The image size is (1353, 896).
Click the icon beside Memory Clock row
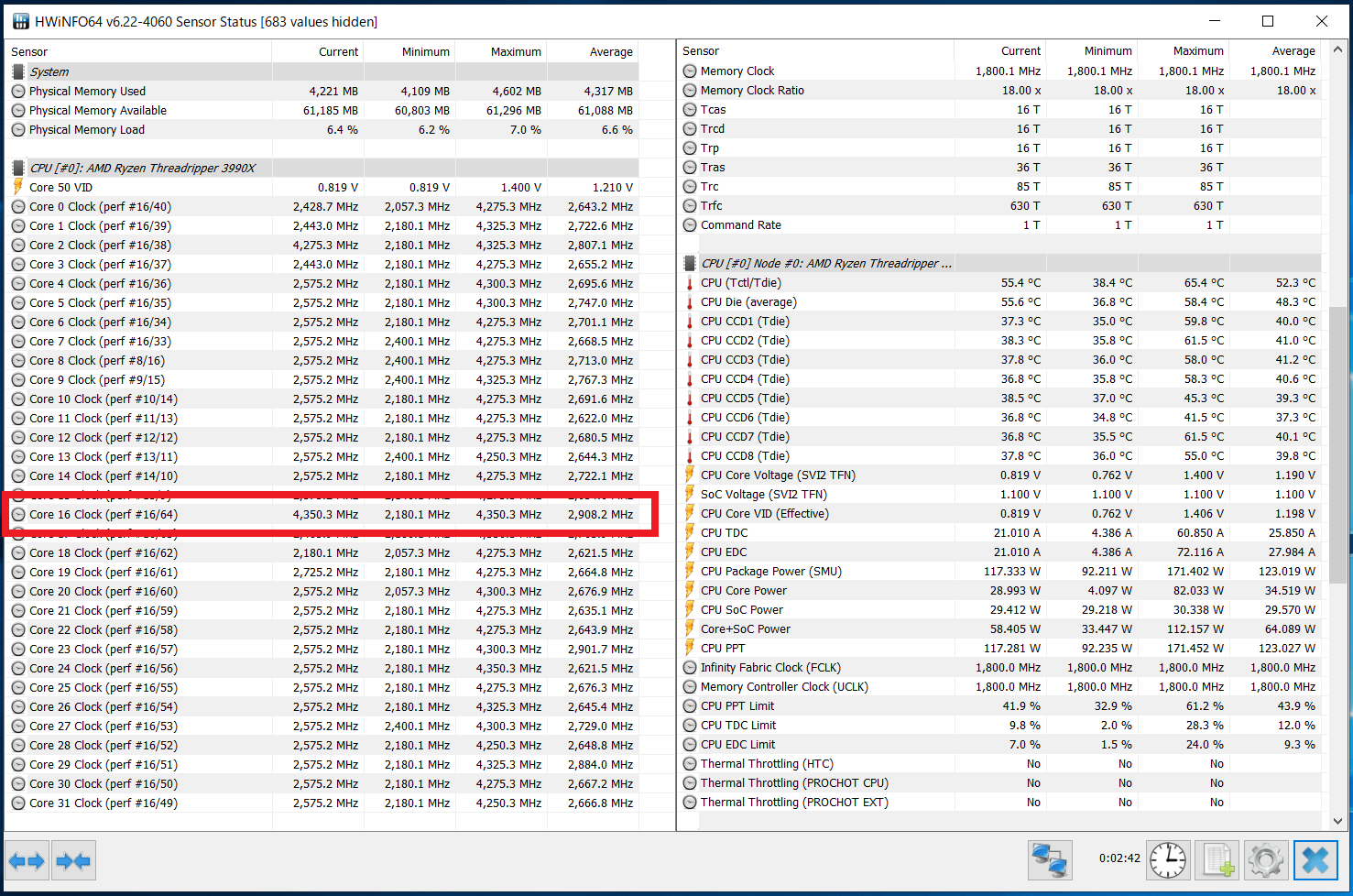click(x=690, y=71)
